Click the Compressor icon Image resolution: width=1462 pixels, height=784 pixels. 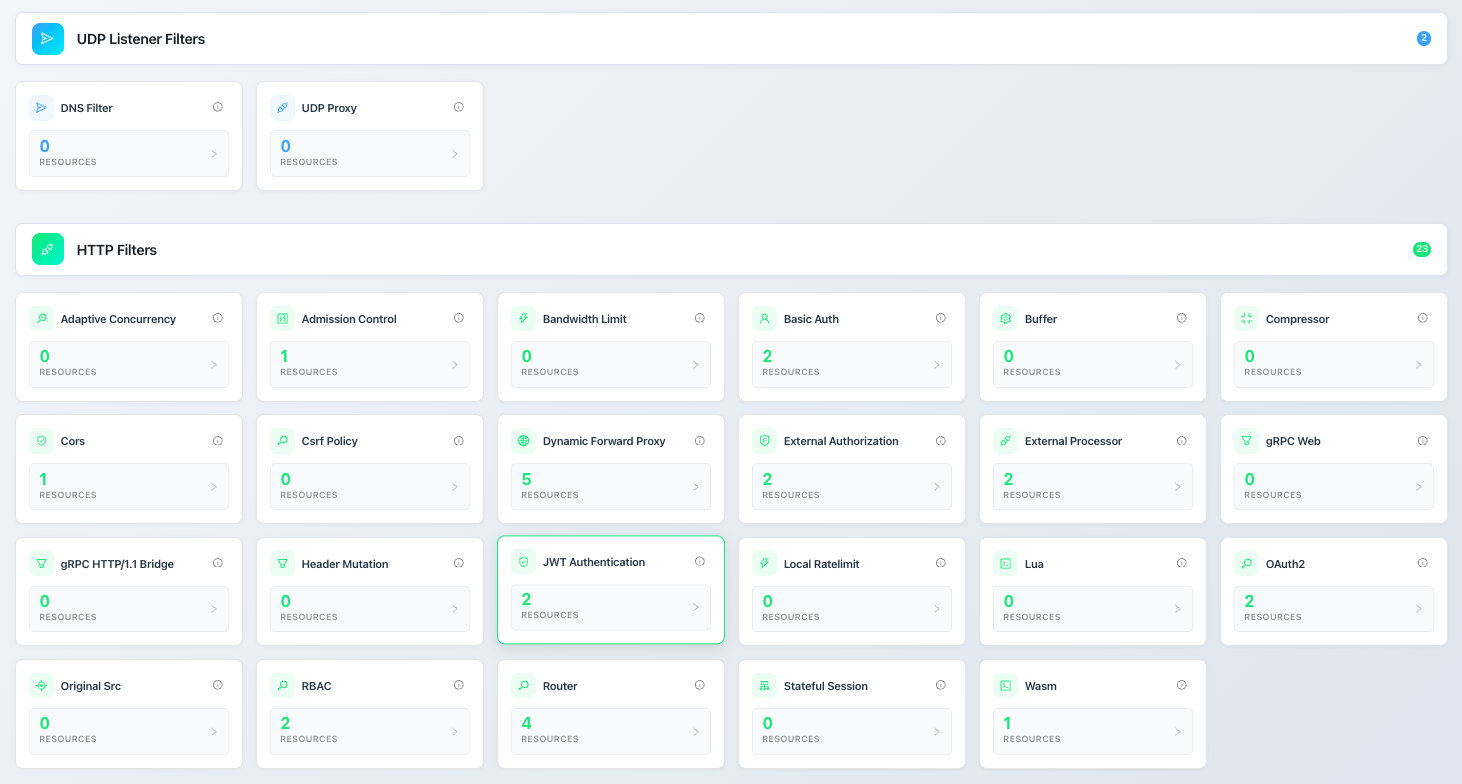(1246, 319)
